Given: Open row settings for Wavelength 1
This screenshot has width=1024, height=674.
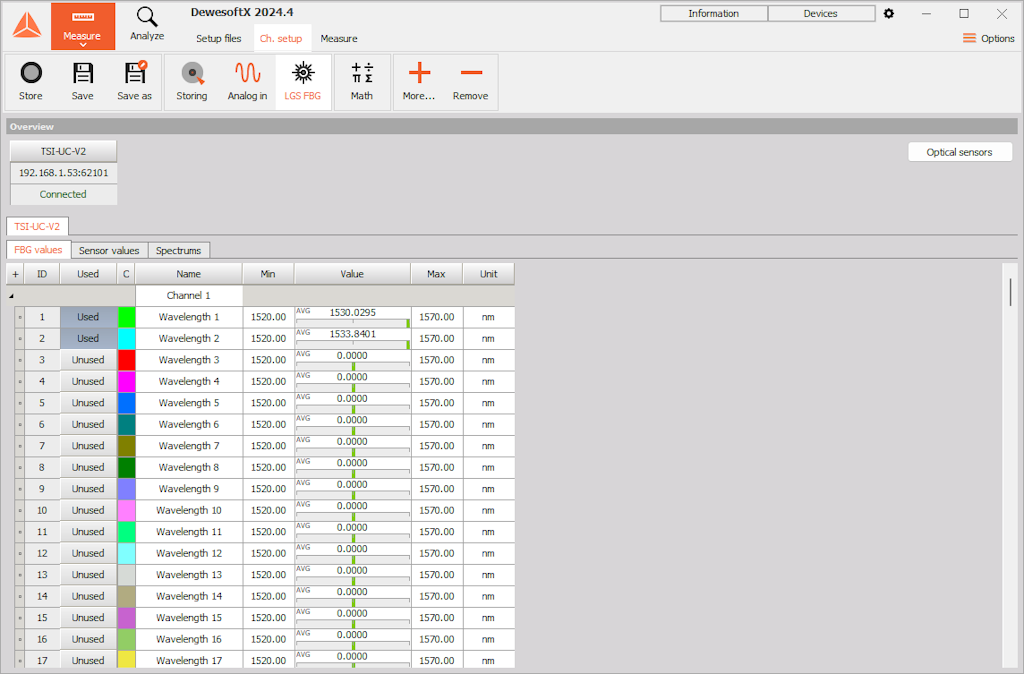Looking at the screenshot, I should pyautogui.click(x=20, y=317).
